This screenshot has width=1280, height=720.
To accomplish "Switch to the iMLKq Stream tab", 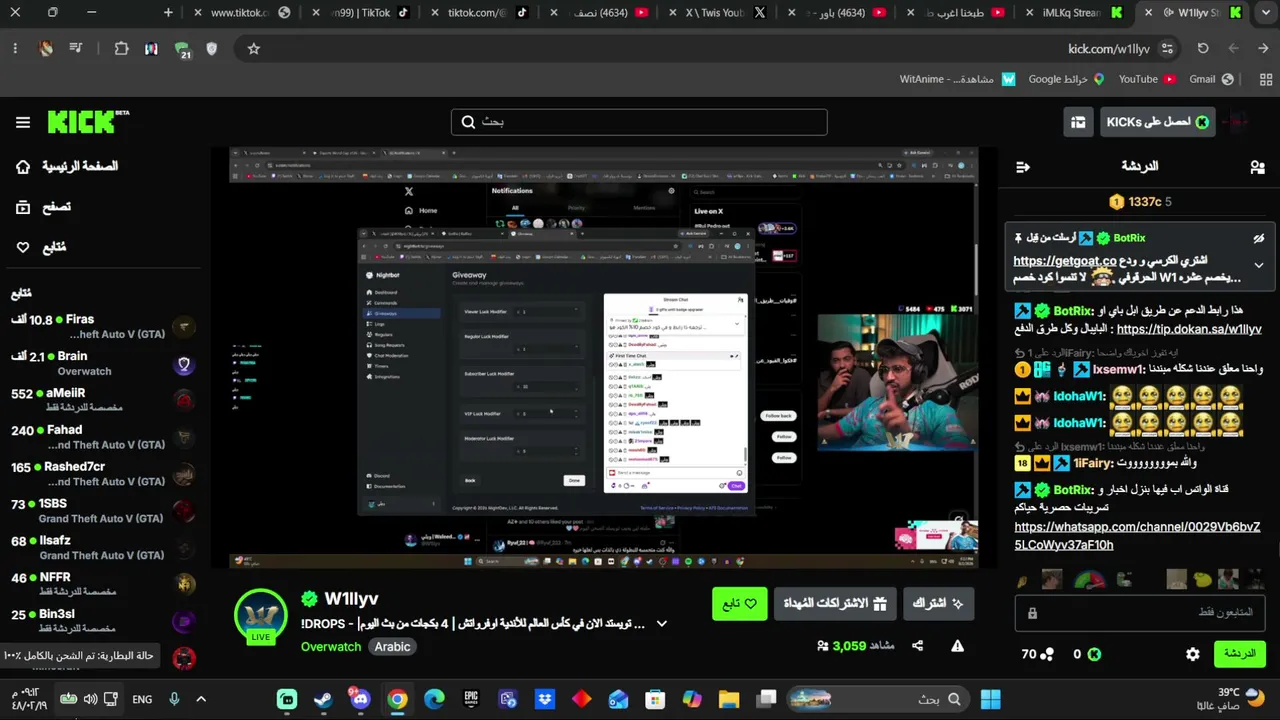I will (x=1074, y=13).
